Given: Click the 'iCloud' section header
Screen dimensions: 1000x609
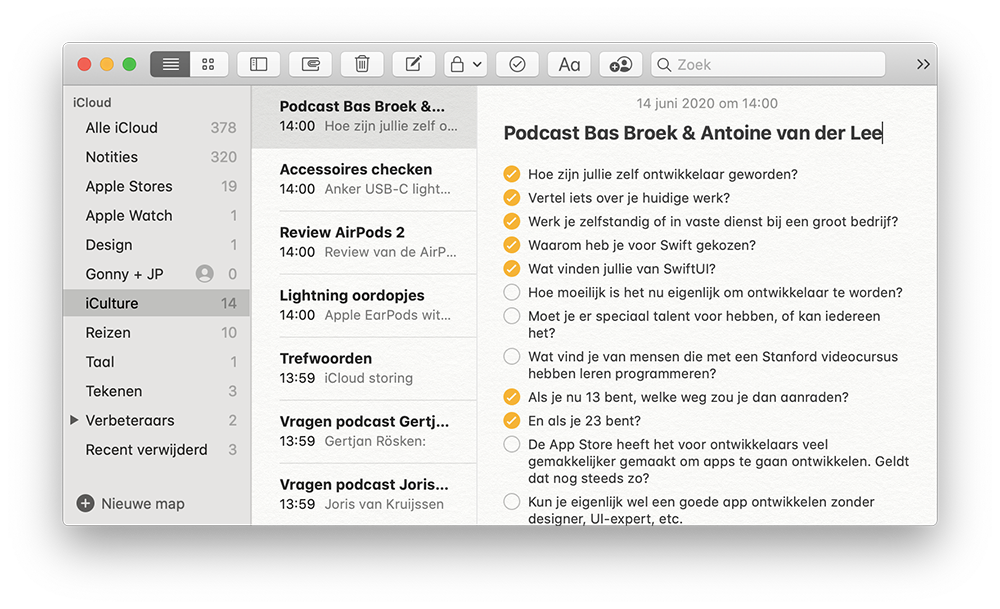Looking at the screenshot, I should click(x=92, y=103).
